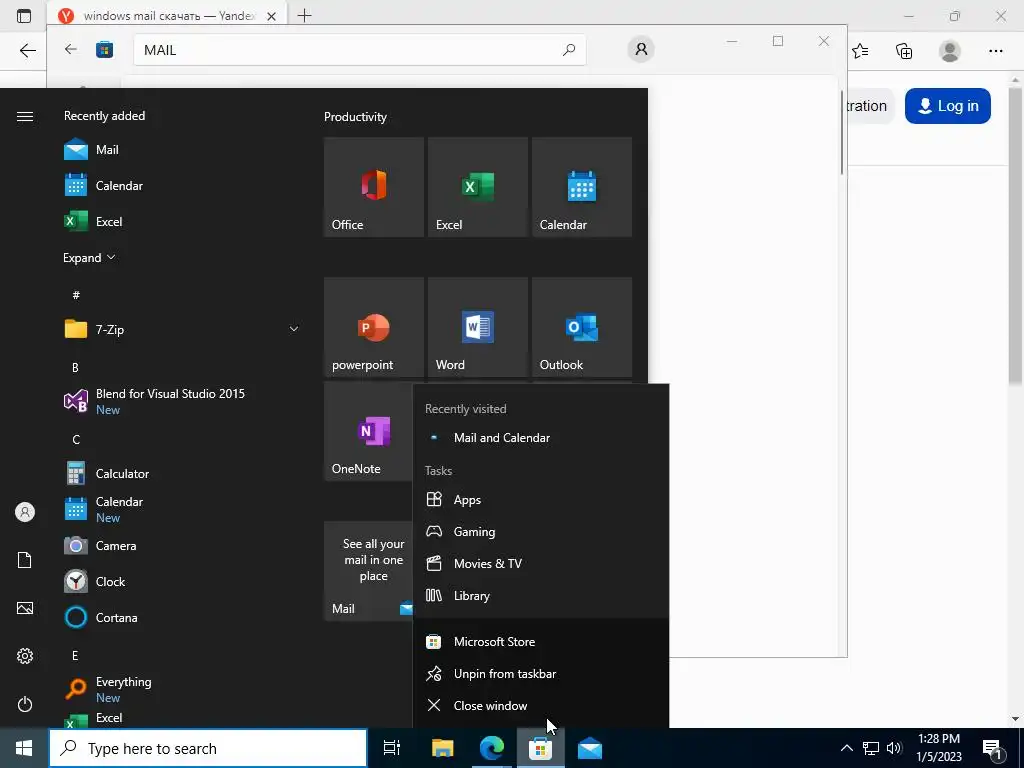Open the Mail live tile
This screenshot has width=1024, height=768.
coord(368,570)
